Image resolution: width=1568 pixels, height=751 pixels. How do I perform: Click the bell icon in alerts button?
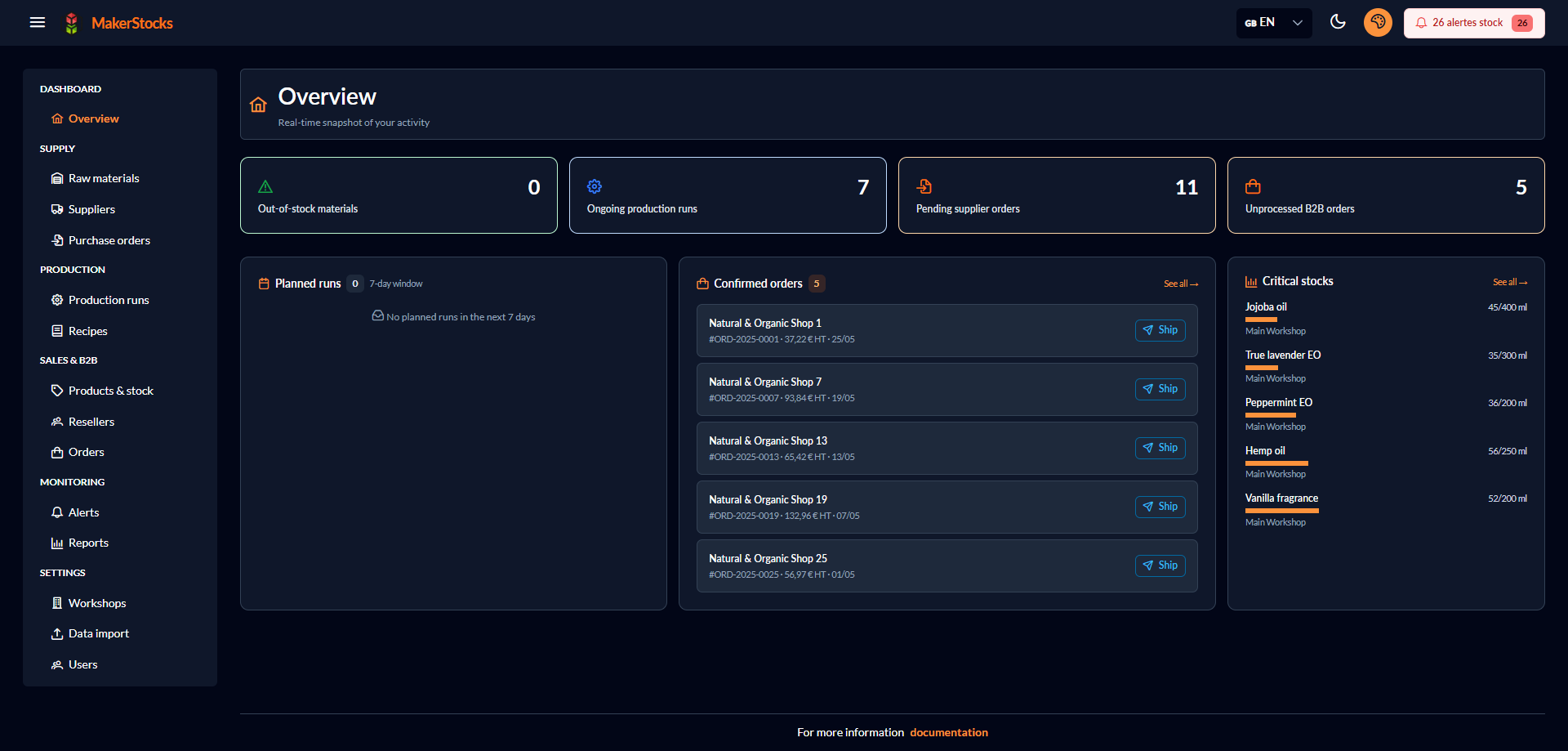point(1422,23)
